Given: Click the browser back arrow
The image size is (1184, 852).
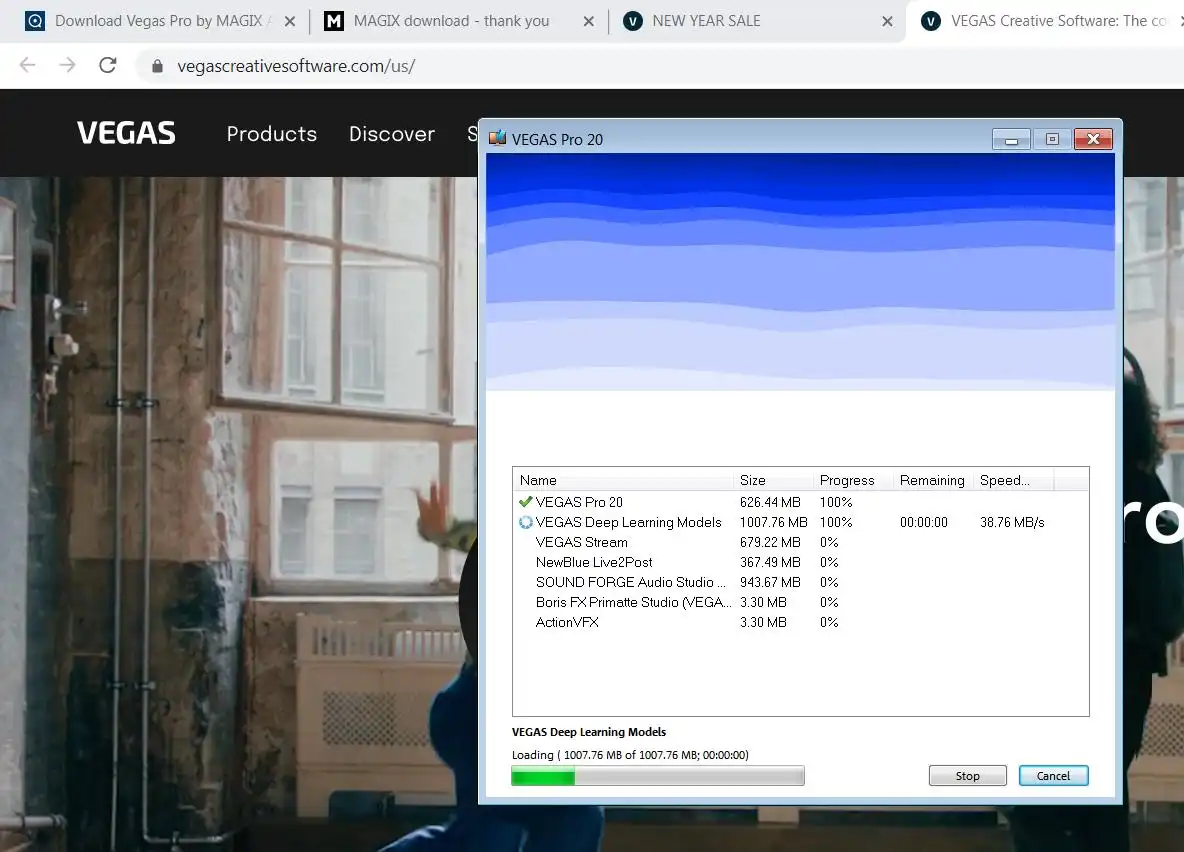Looking at the screenshot, I should coord(28,66).
